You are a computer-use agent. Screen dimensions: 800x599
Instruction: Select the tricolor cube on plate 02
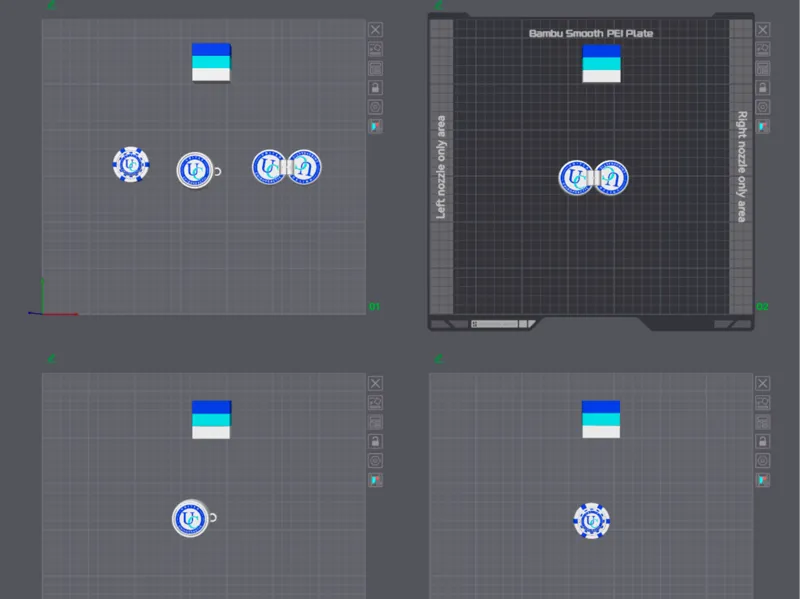[x=602, y=63]
